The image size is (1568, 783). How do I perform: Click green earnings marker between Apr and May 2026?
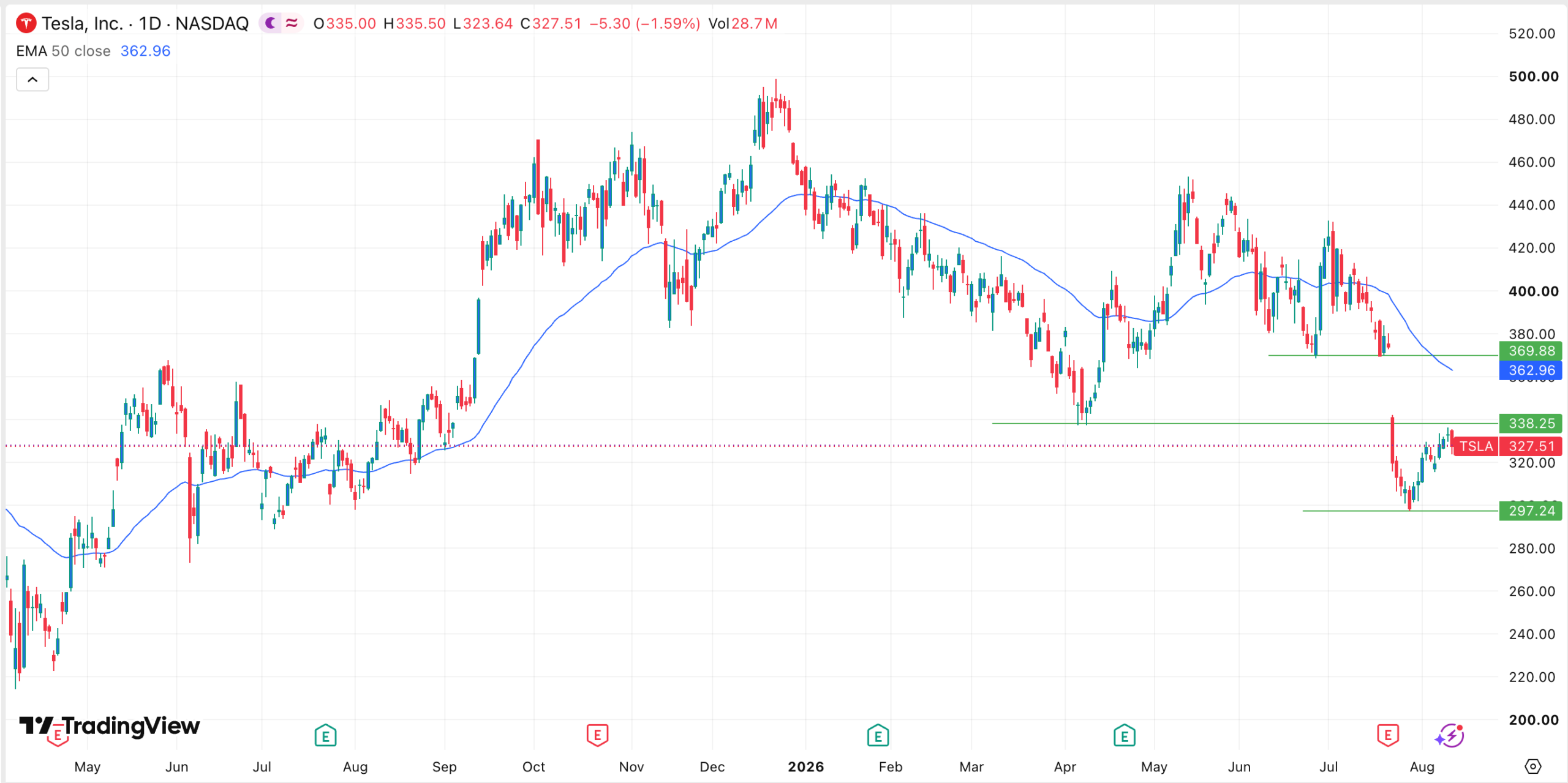tap(1124, 735)
